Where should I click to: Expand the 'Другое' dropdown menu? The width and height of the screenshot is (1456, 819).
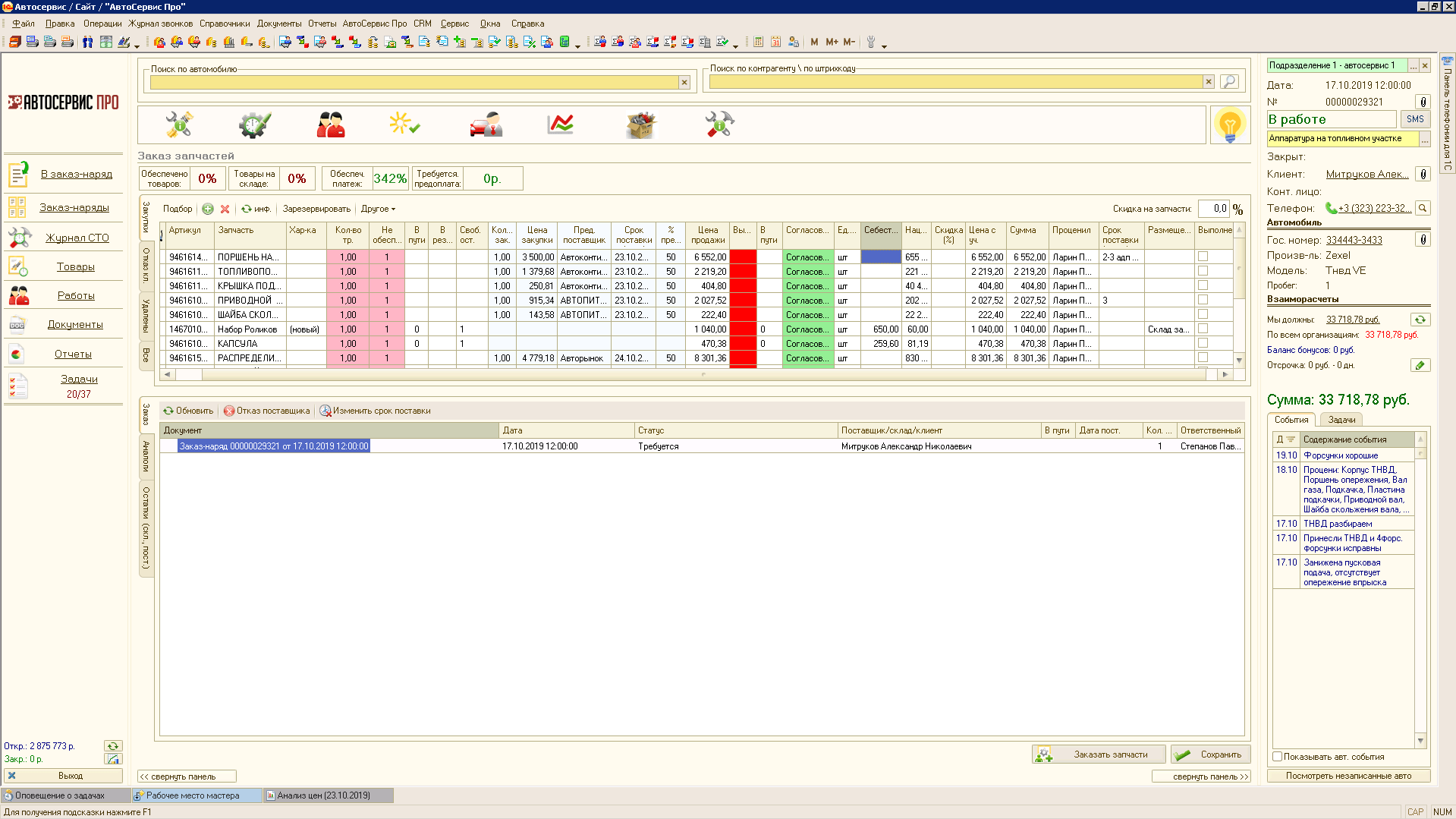tap(378, 209)
